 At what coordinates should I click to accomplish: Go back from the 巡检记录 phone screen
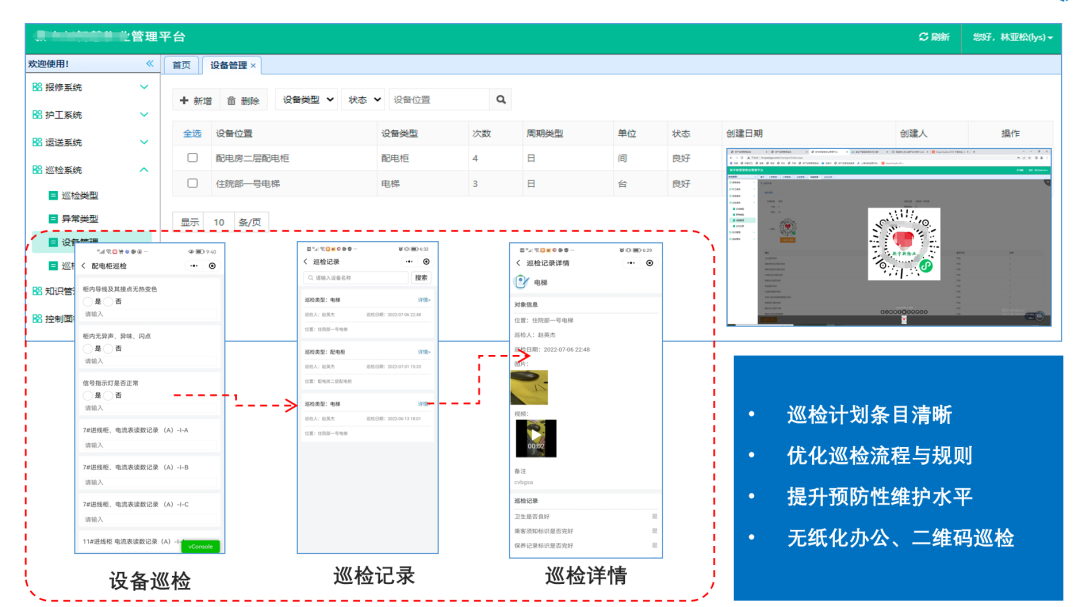(x=306, y=262)
